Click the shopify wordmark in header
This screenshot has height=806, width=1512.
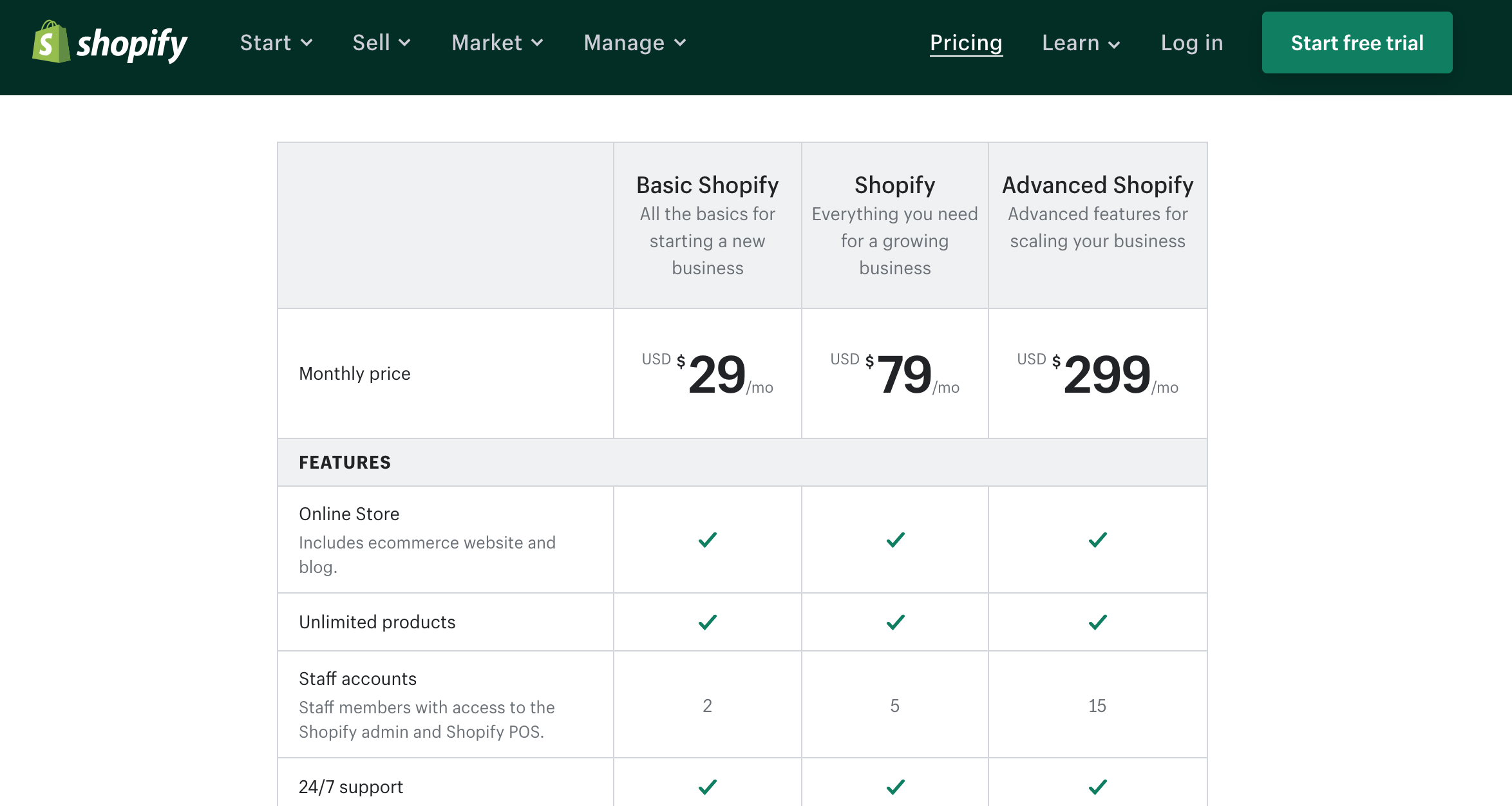[x=132, y=44]
